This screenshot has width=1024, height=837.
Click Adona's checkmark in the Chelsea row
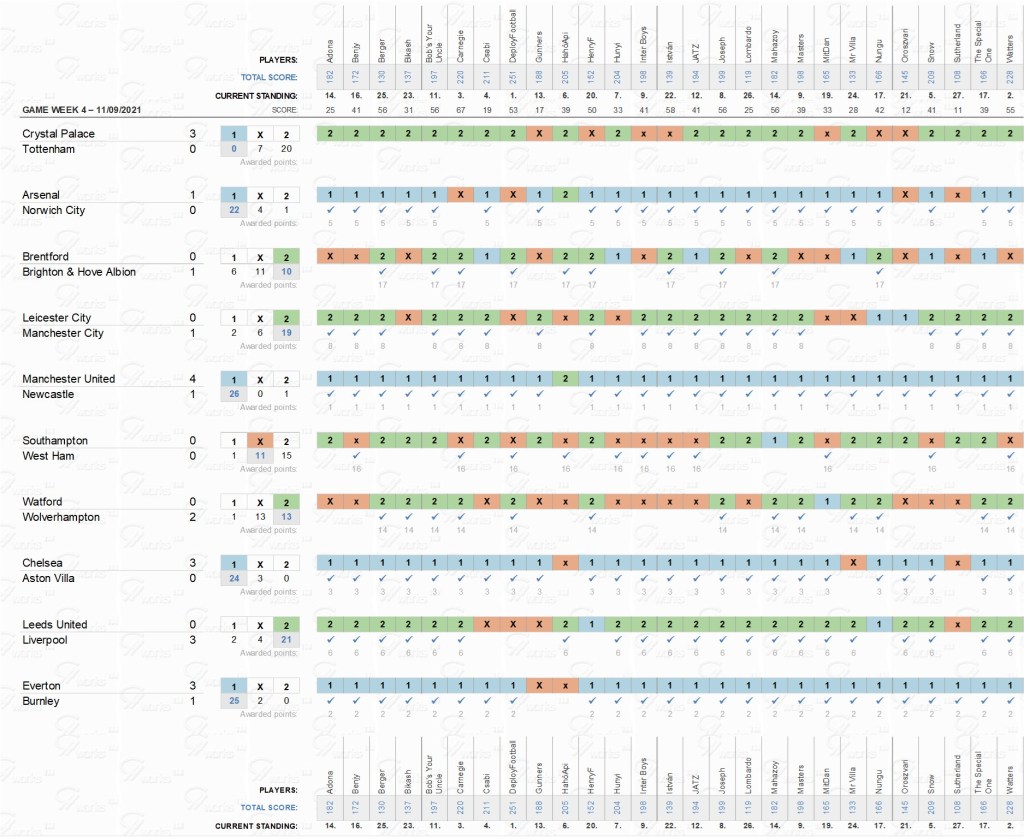click(329, 579)
